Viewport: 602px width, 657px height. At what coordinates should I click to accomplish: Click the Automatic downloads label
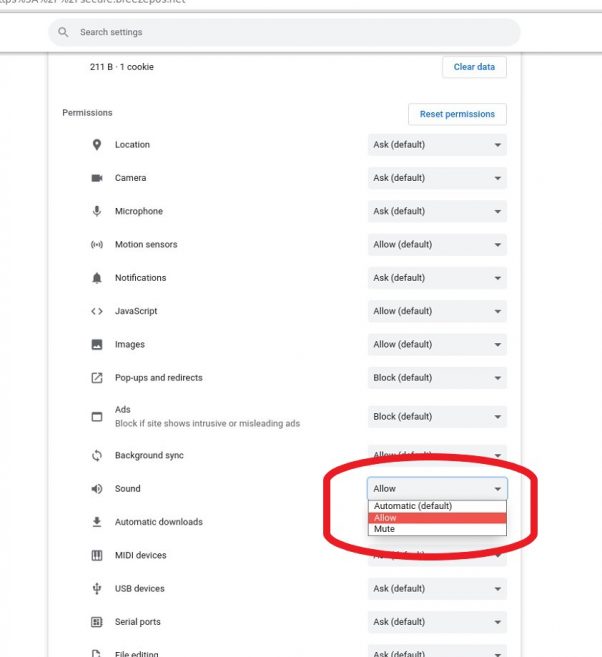159,522
